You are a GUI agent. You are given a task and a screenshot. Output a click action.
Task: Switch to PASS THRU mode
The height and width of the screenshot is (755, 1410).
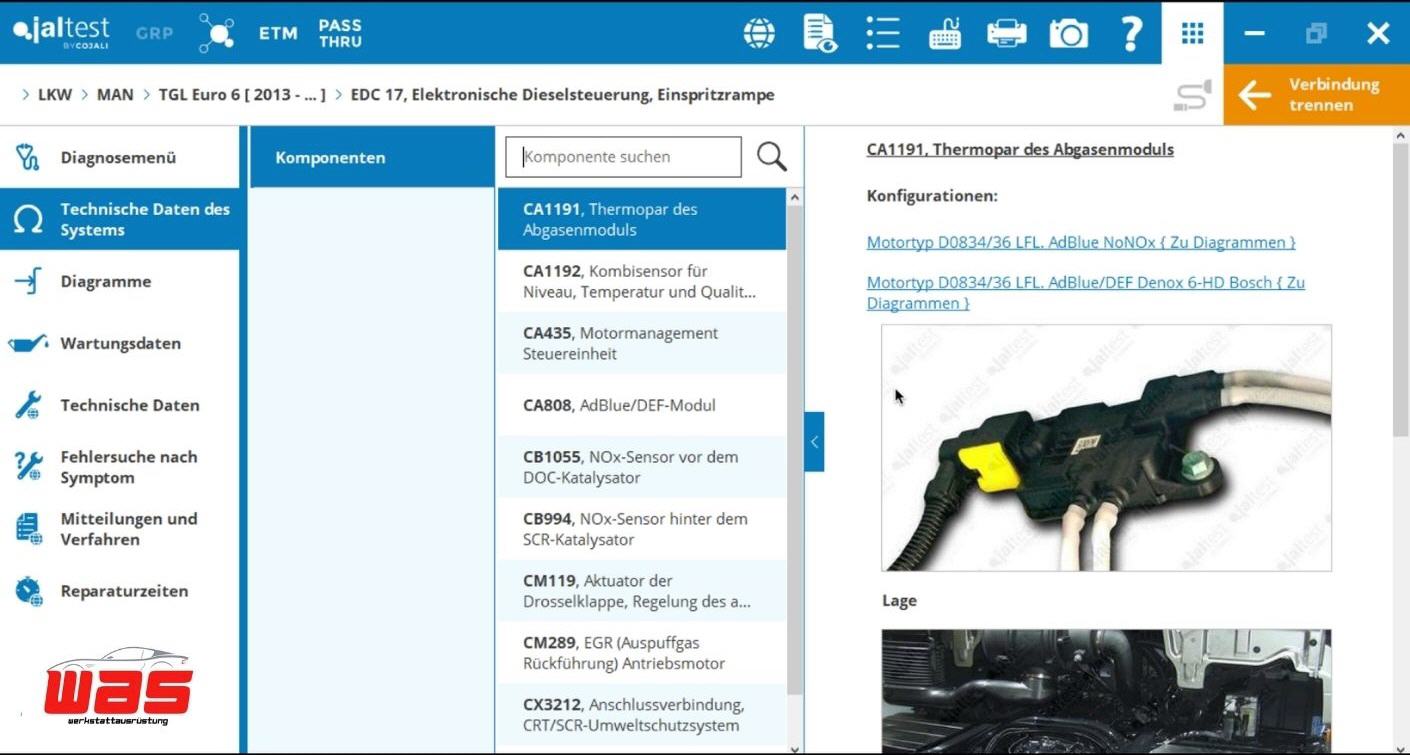340,33
